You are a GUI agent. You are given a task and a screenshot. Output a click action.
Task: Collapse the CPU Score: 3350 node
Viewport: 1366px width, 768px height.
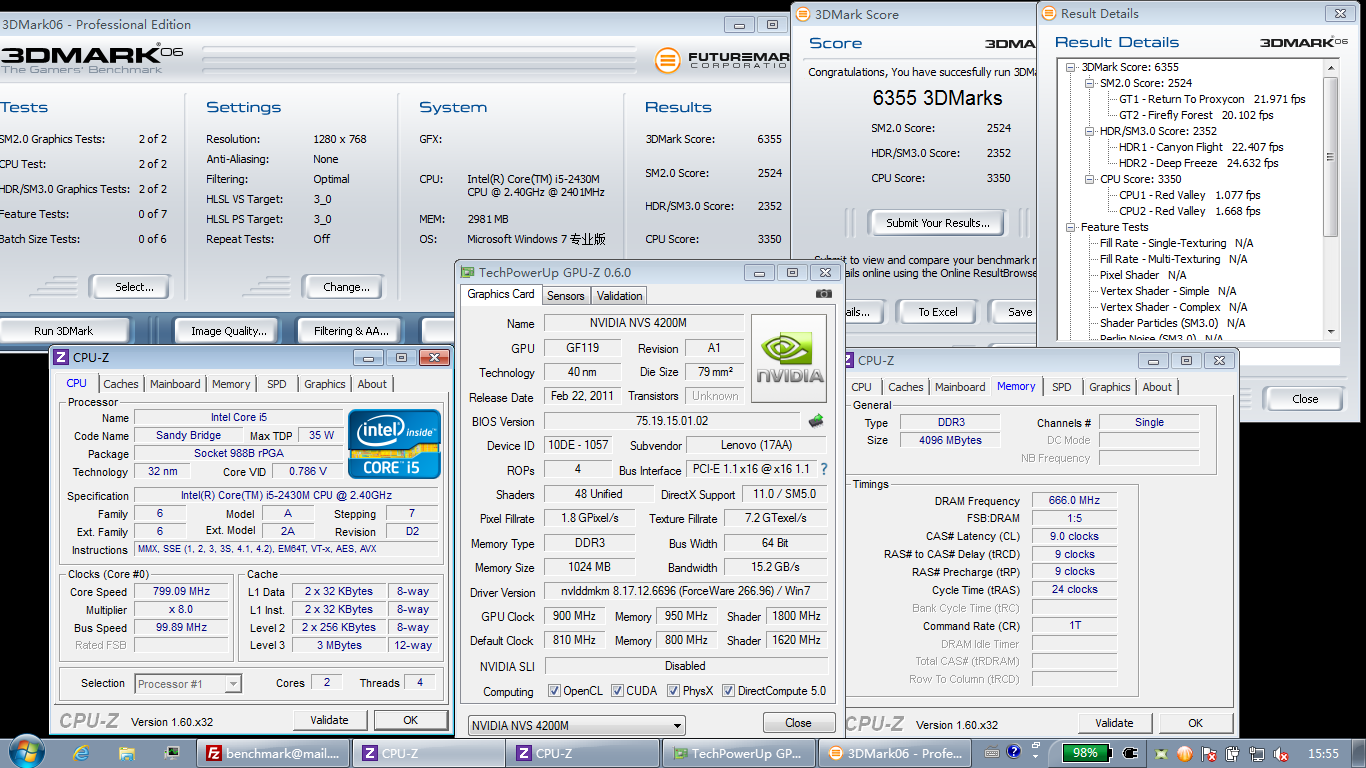tap(1090, 179)
